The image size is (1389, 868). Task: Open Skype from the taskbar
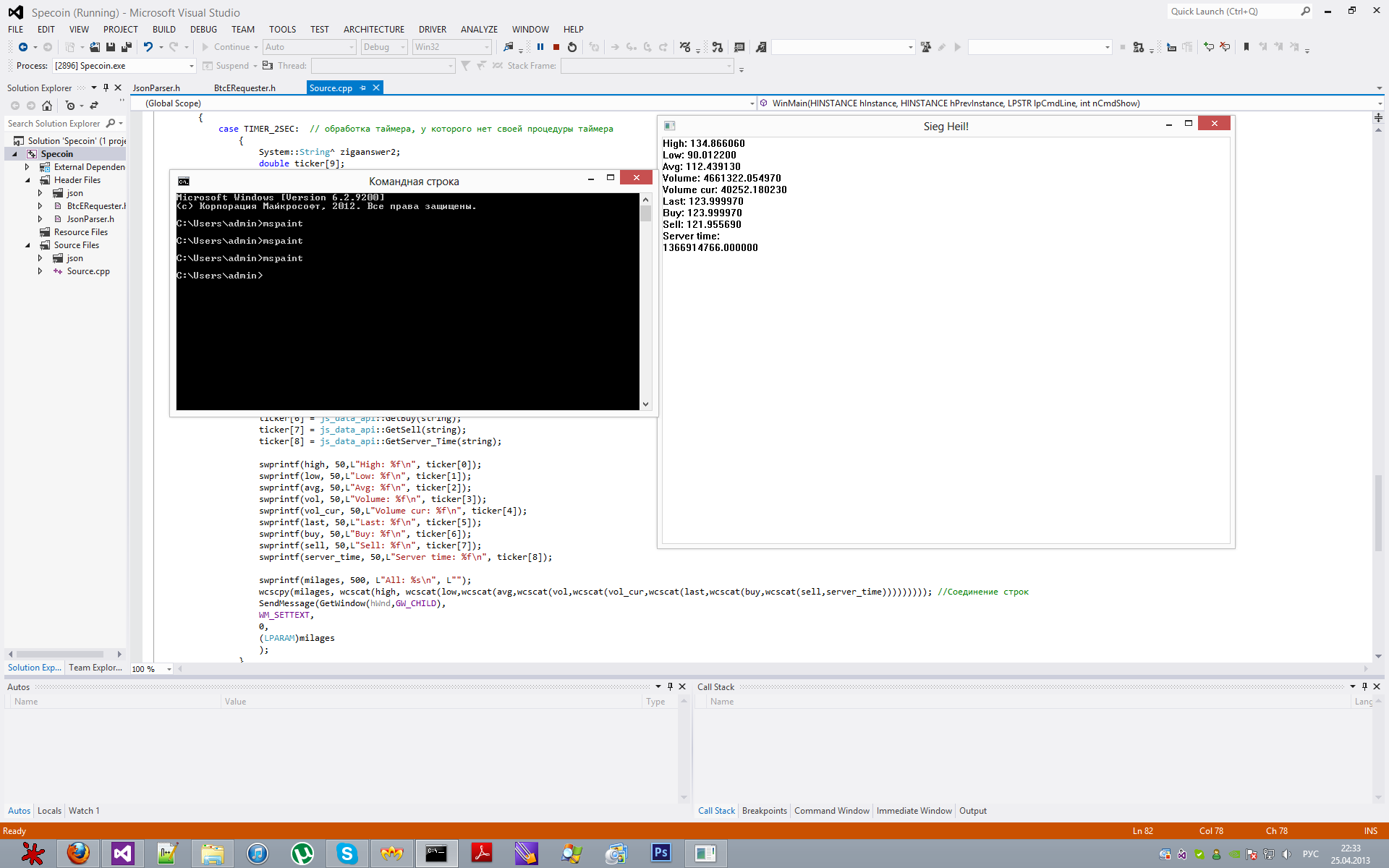tap(347, 854)
